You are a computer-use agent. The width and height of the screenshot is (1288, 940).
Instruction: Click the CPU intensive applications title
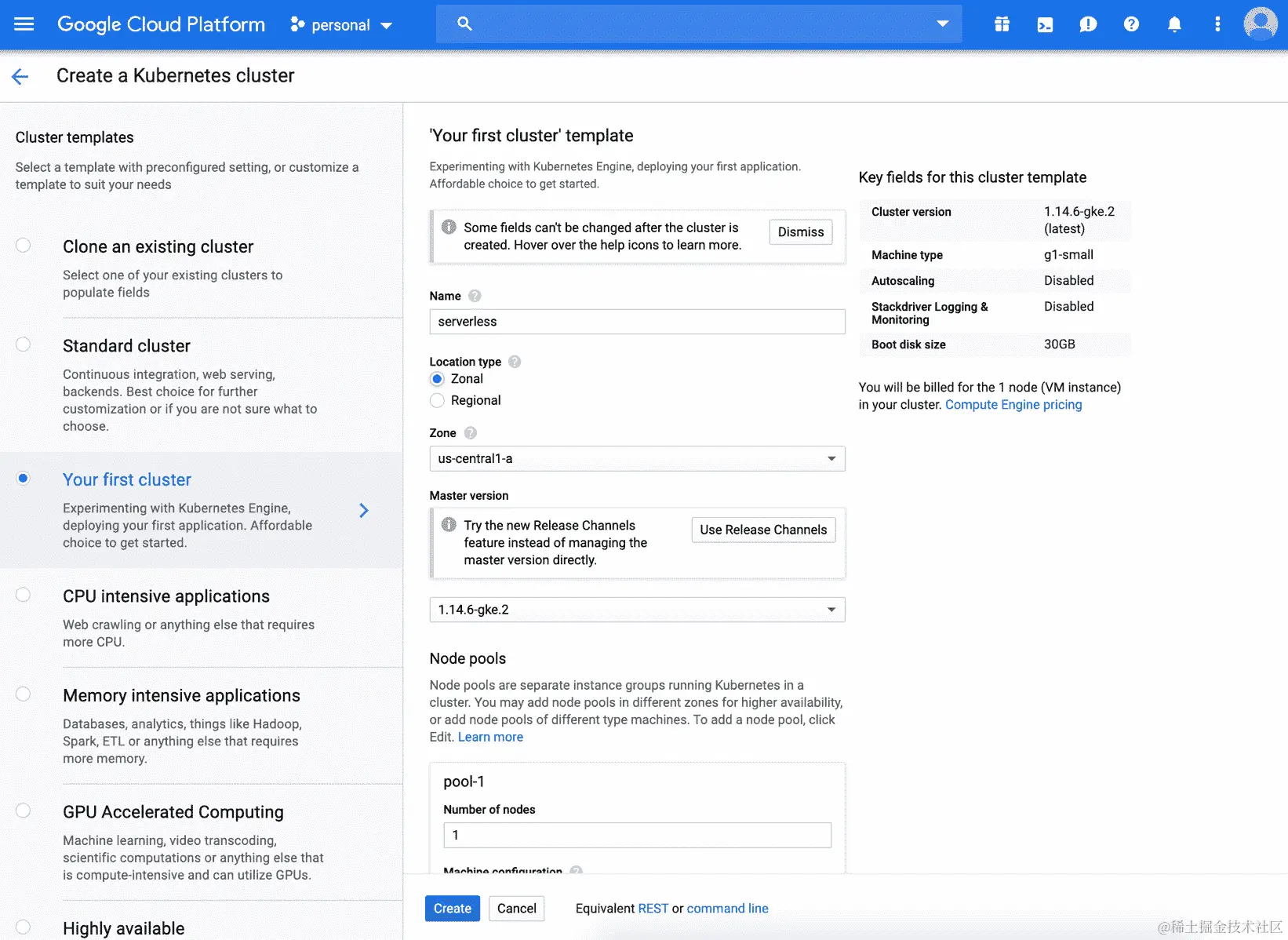[x=166, y=596]
